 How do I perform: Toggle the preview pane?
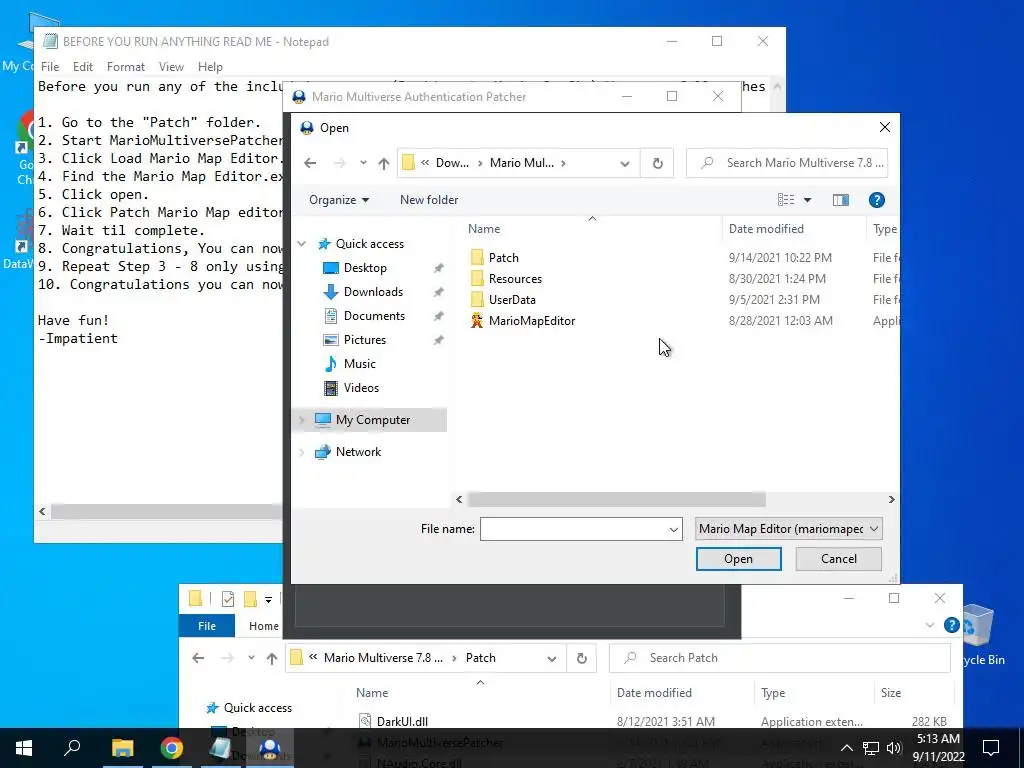(841, 200)
